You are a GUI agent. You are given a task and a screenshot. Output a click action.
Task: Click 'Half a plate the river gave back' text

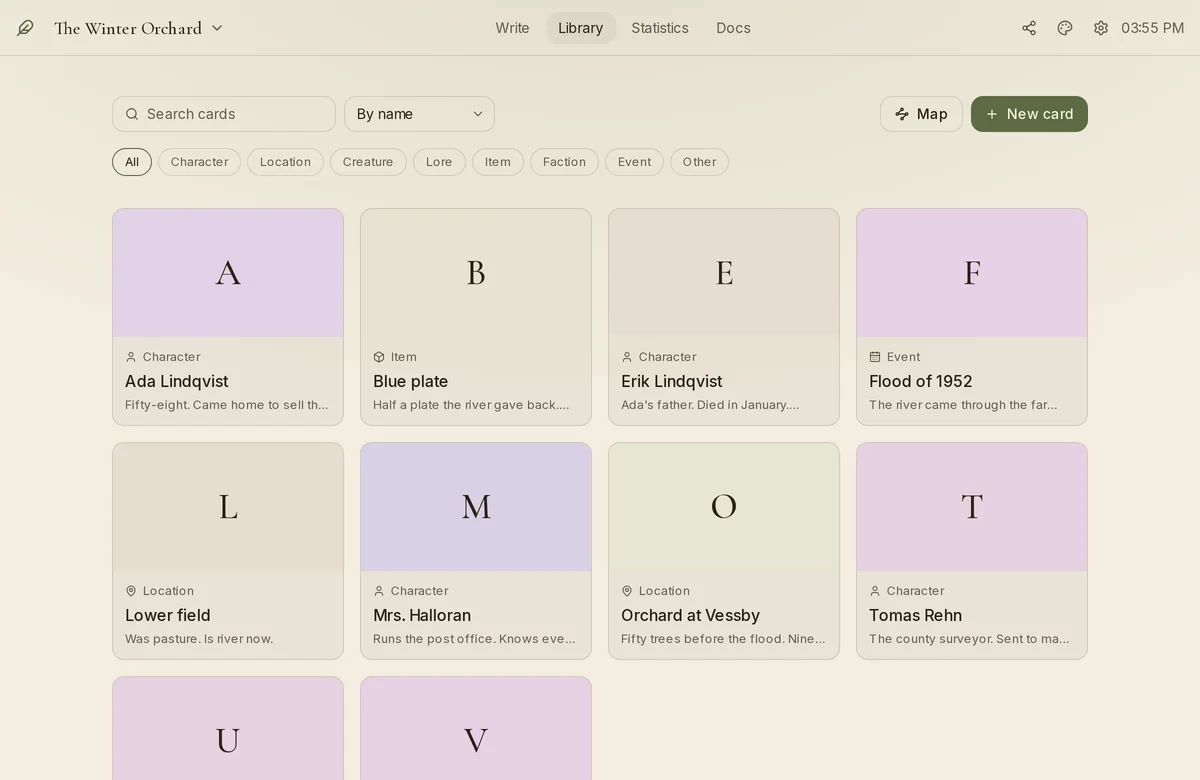(471, 405)
